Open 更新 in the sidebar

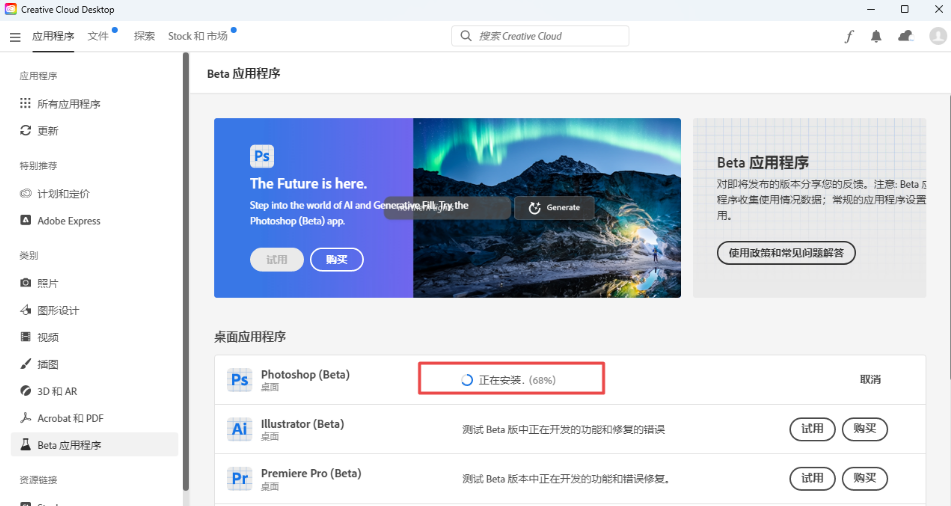click(x=47, y=131)
